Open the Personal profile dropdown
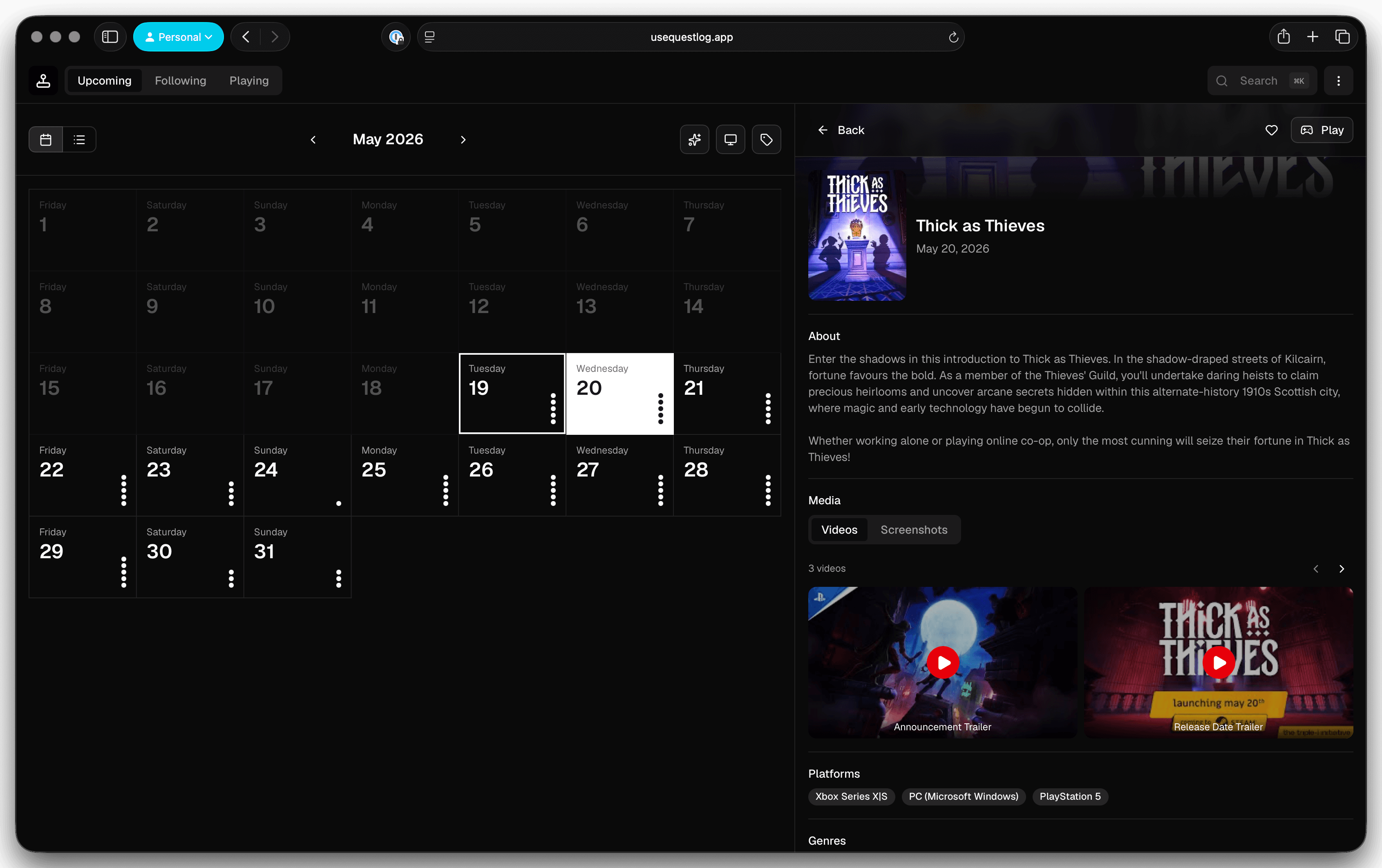Screen dimensions: 1382x868 pyautogui.click(x=179, y=37)
